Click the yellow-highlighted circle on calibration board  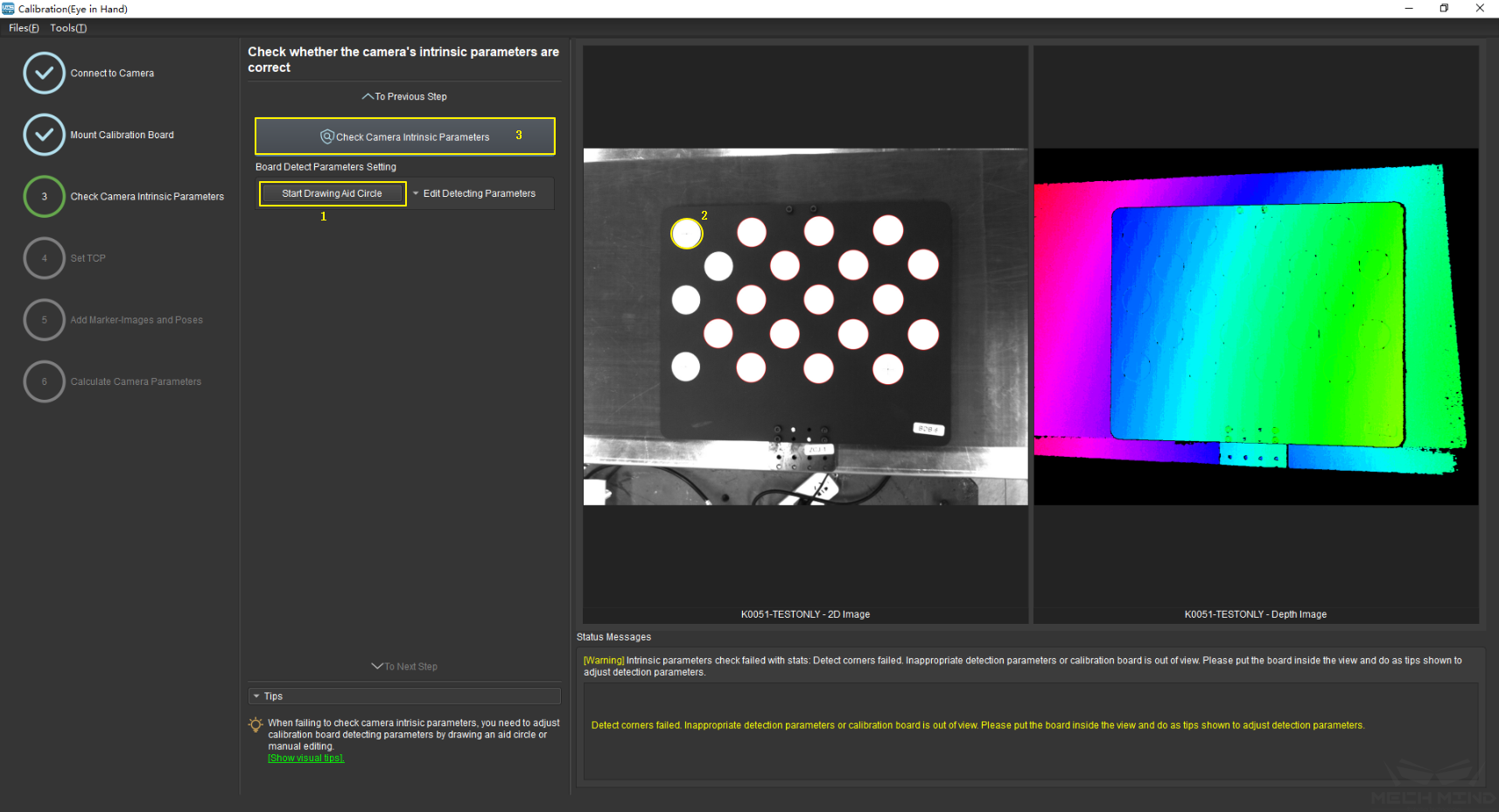(x=686, y=234)
